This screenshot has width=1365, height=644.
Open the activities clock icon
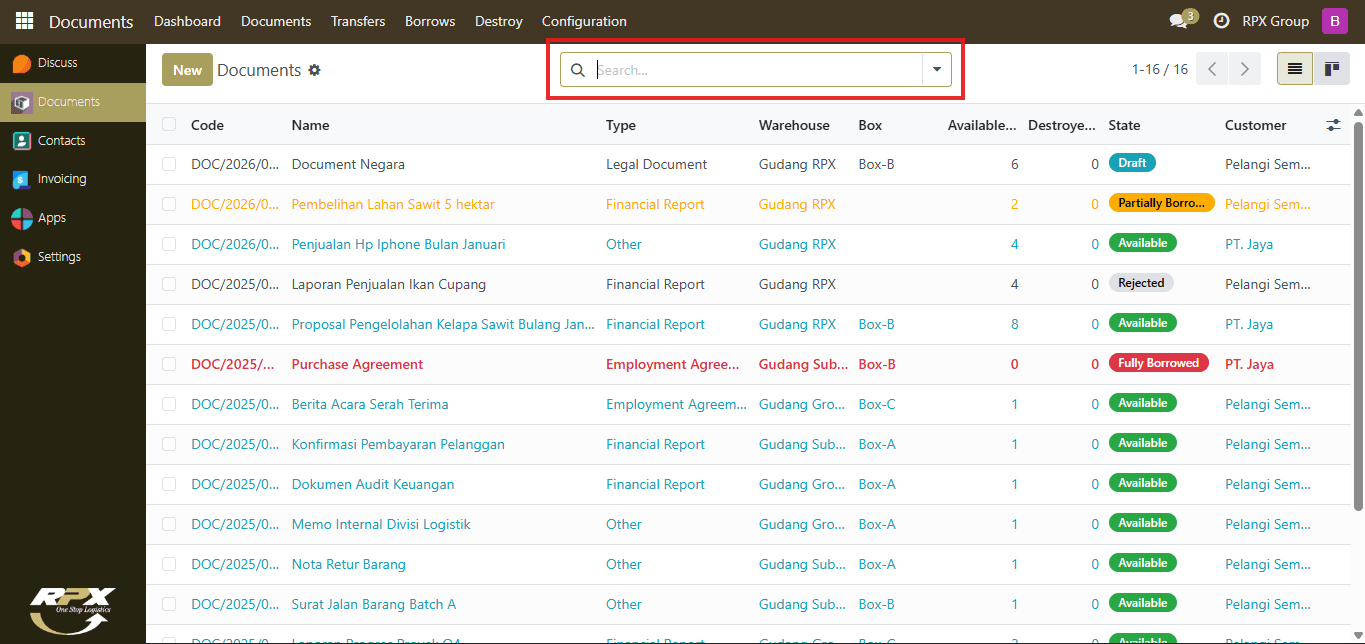tap(1221, 21)
